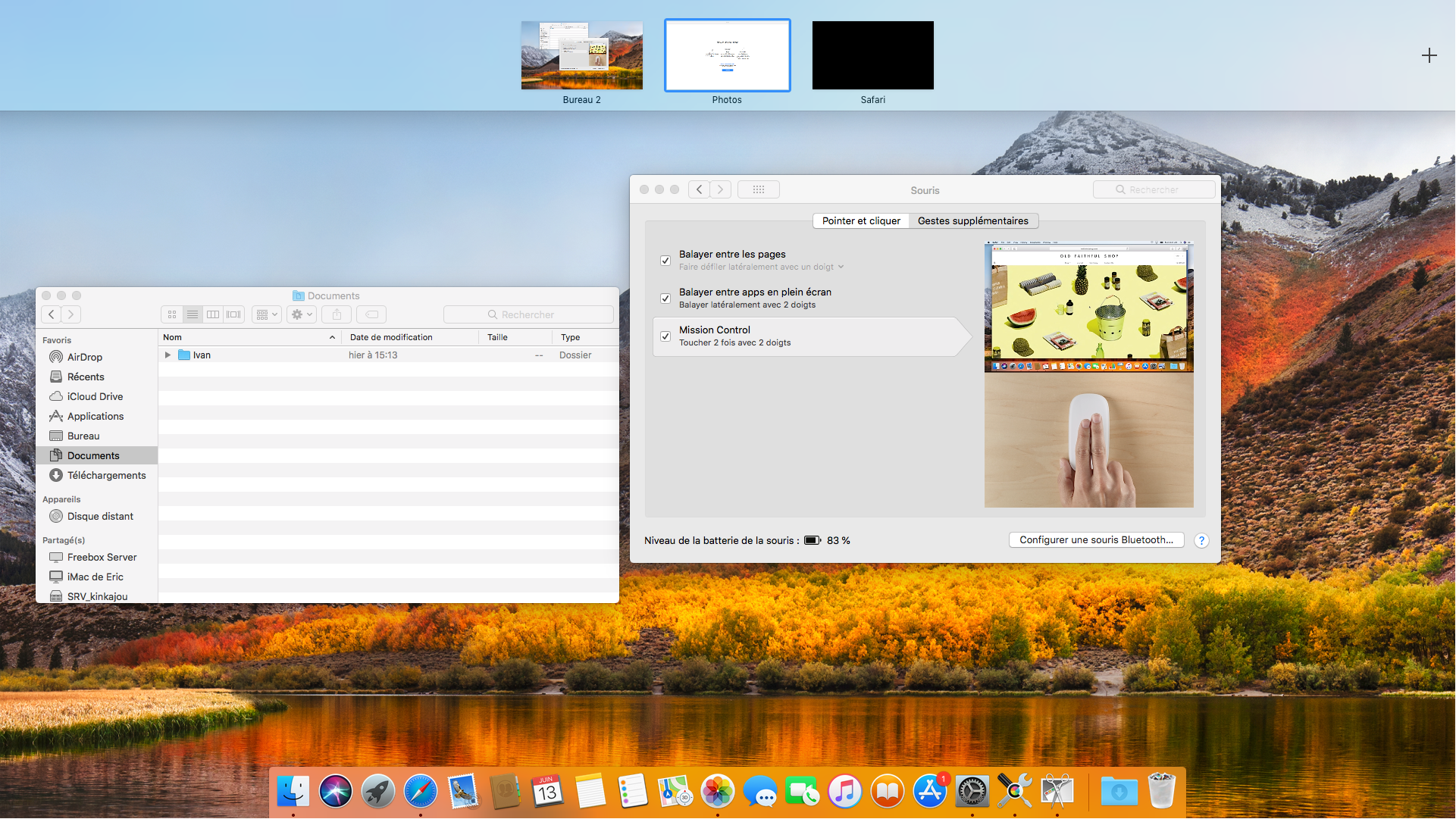Switch to the Photos space thumbnail
This screenshot has height=819, width=1456.
[727, 55]
